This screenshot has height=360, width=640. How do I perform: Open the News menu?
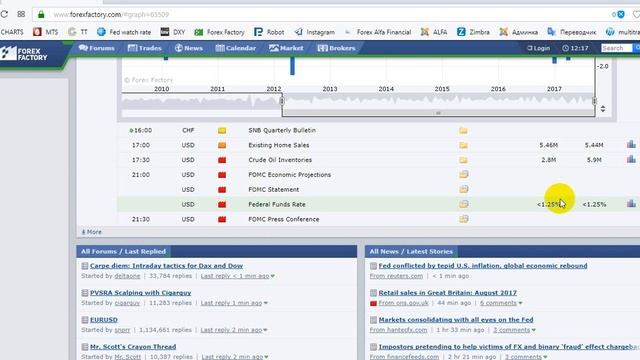[x=189, y=48]
